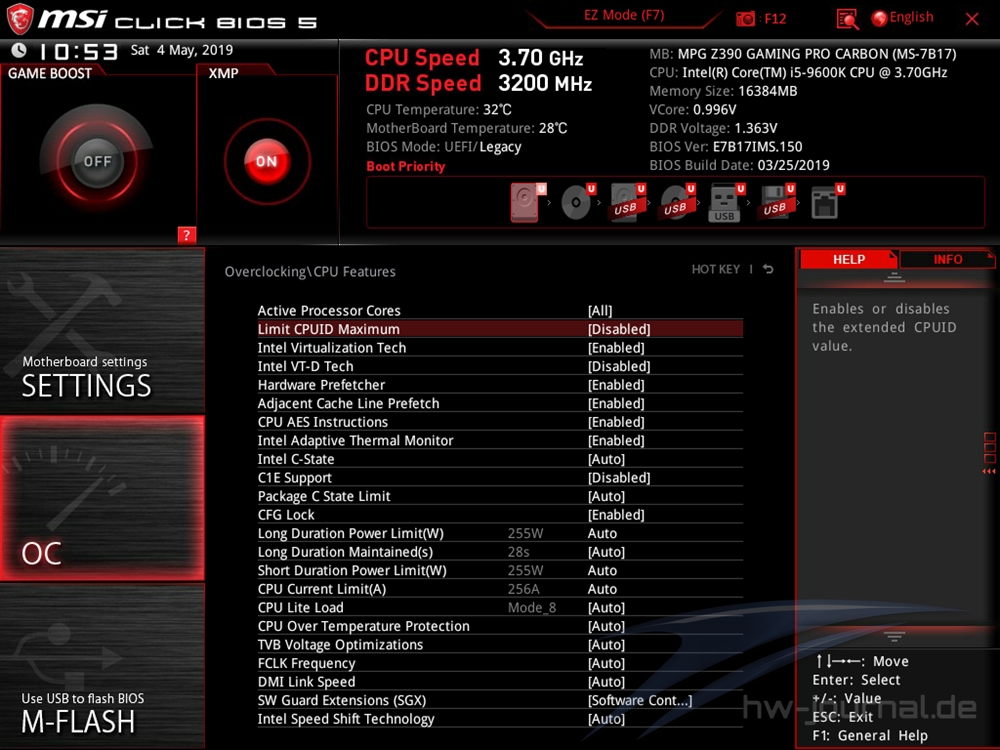Click the hard disk boot priority icon
The height and width of the screenshot is (750, 1000).
click(x=525, y=202)
